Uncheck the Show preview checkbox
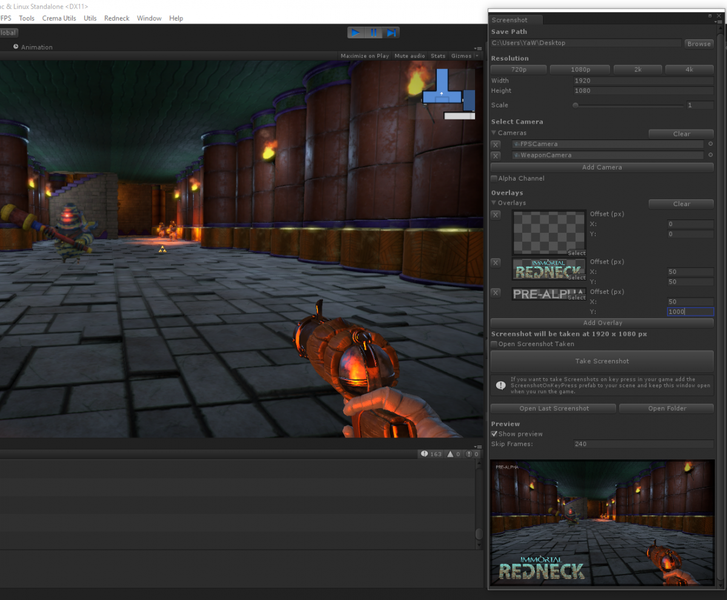This screenshot has height=600, width=727. click(494, 434)
